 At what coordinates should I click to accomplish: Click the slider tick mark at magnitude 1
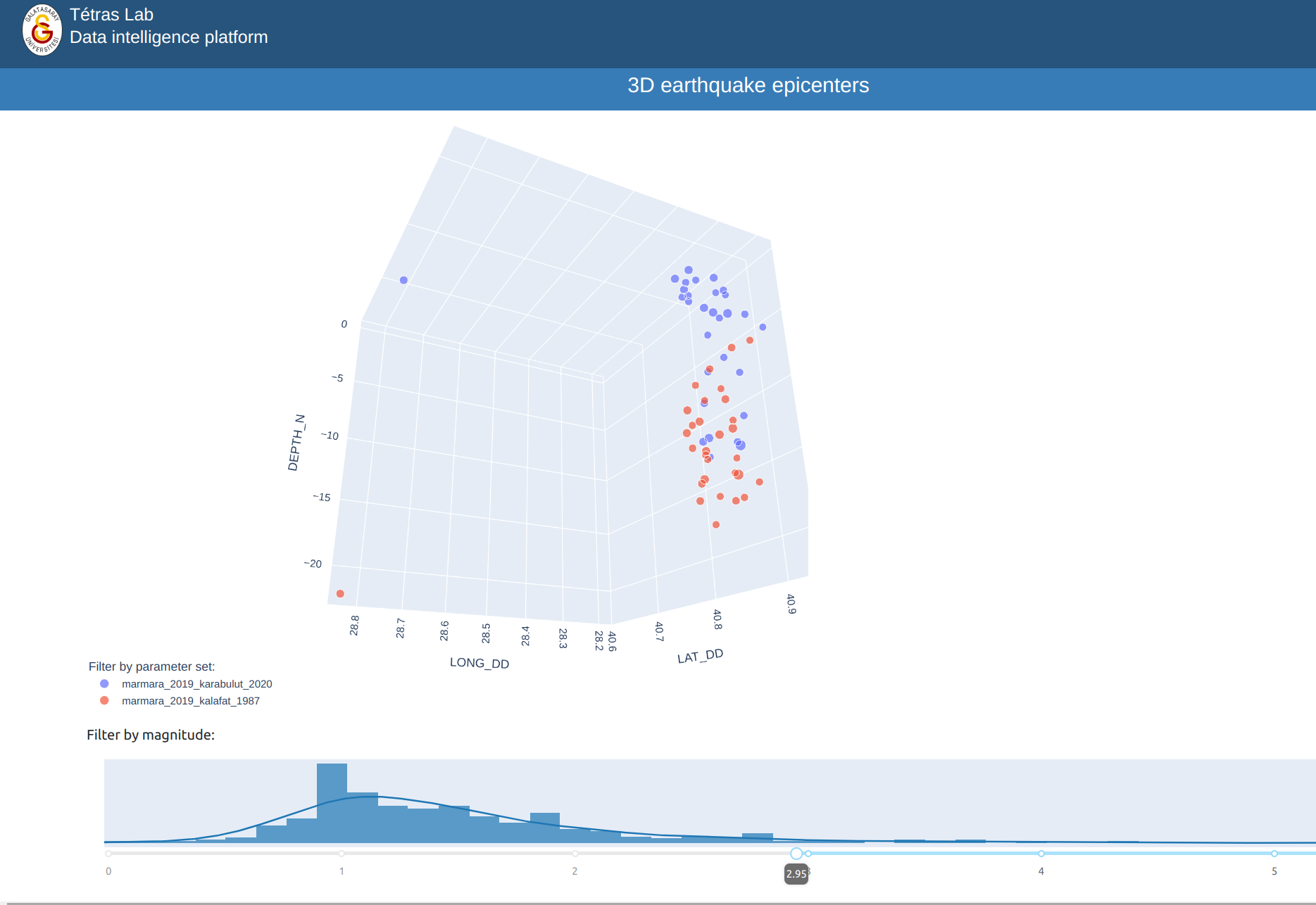click(341, 854)
